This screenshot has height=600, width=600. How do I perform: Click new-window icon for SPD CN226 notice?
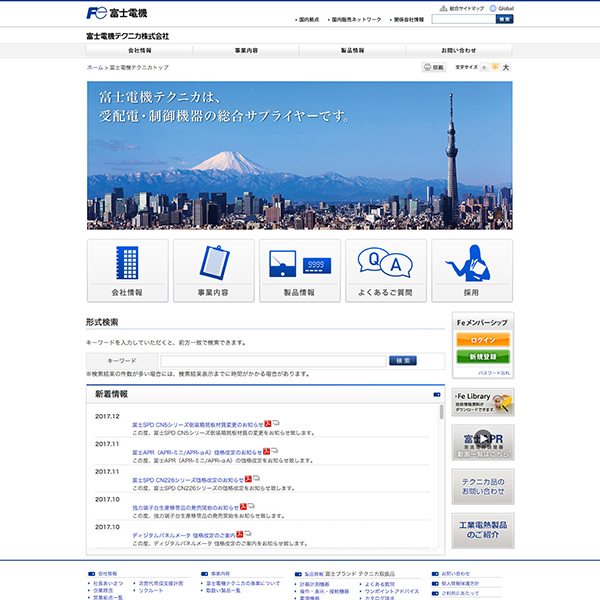(x=256, y=478)
